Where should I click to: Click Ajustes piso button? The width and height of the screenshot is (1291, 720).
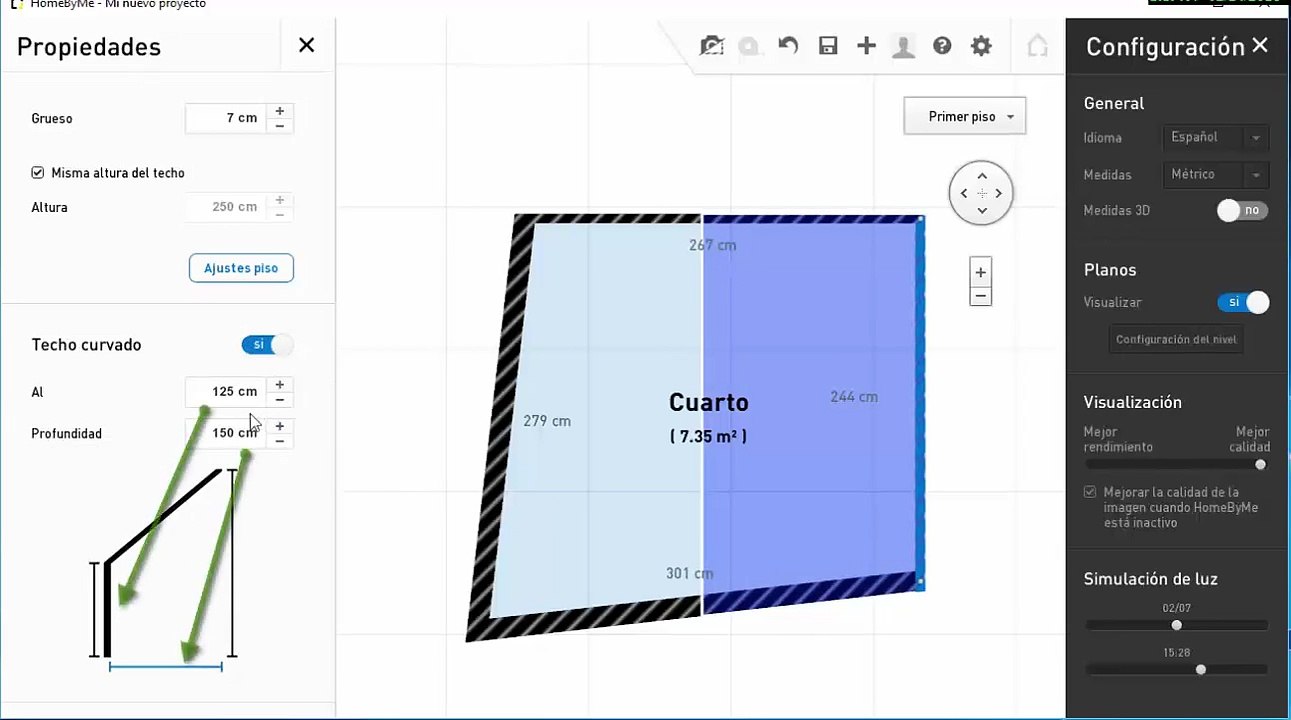(241, 268)
